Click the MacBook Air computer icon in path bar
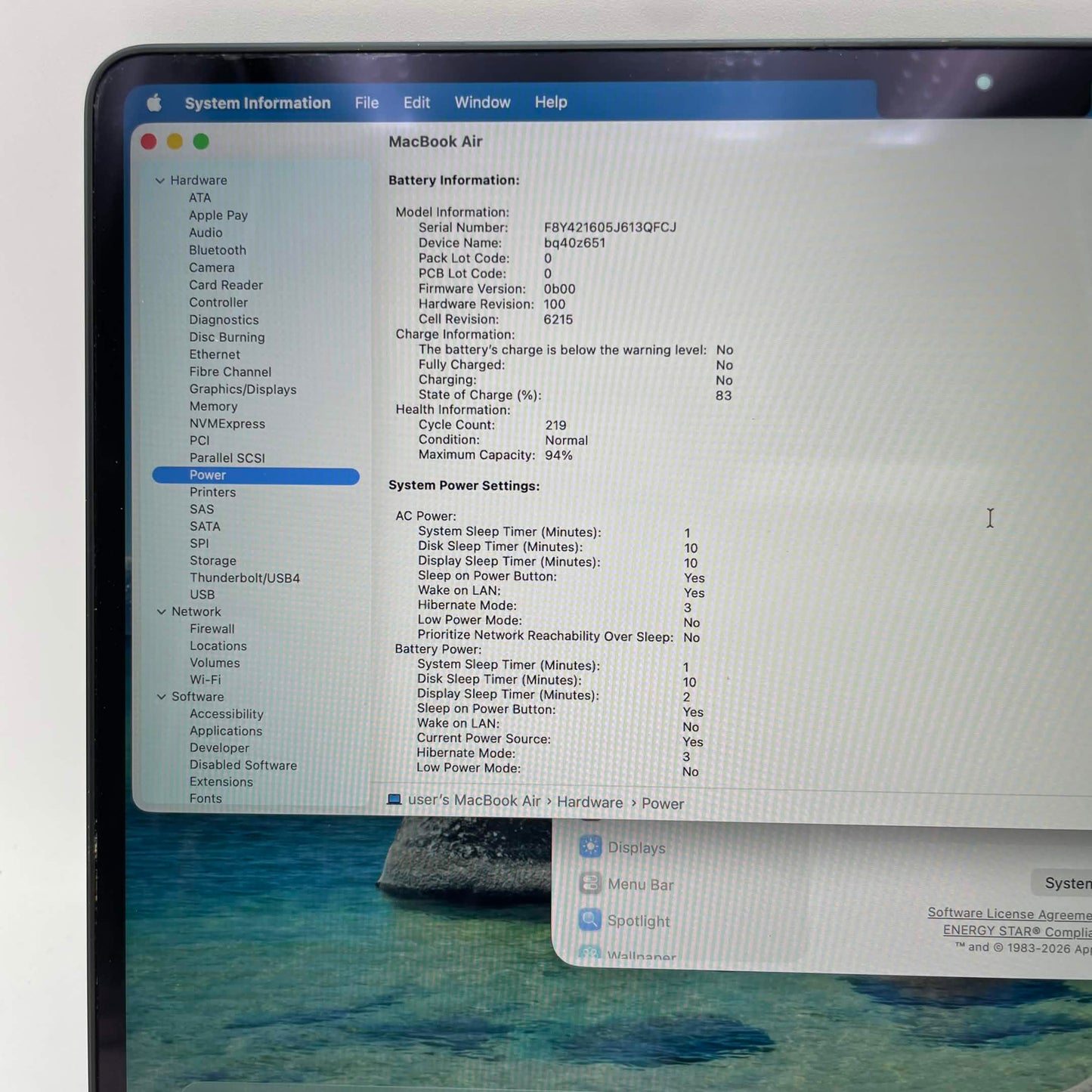This screenshot has width=1092, height=1092. point(394,800)
